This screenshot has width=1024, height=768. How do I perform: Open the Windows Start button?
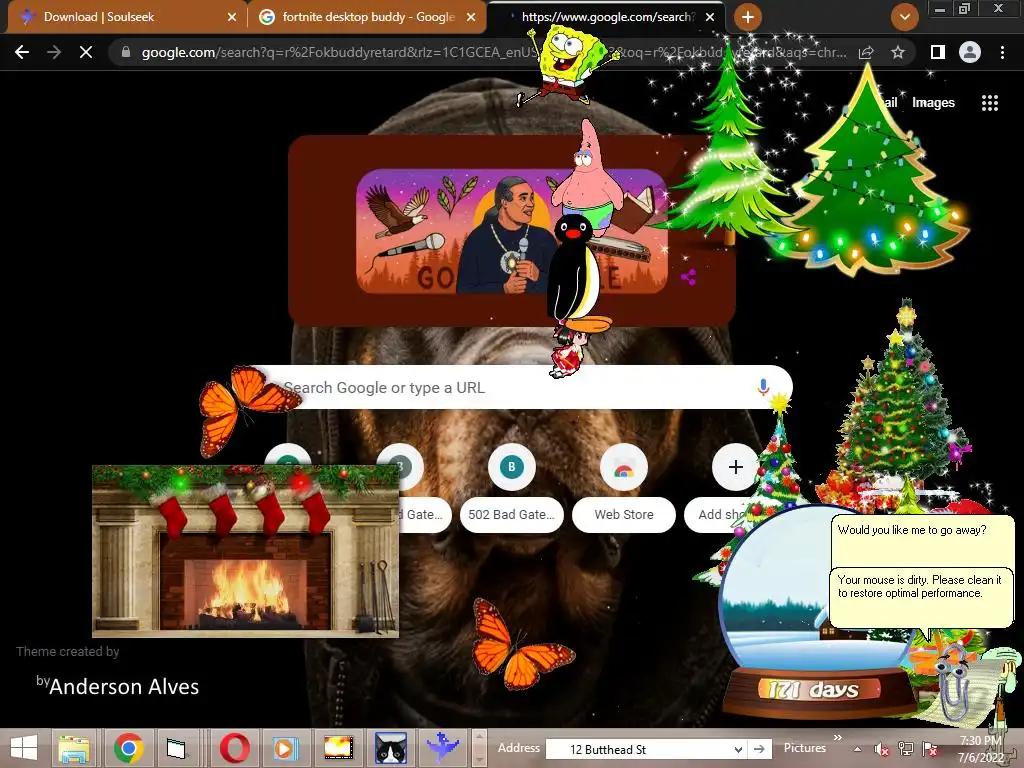(x=24, y=748)
